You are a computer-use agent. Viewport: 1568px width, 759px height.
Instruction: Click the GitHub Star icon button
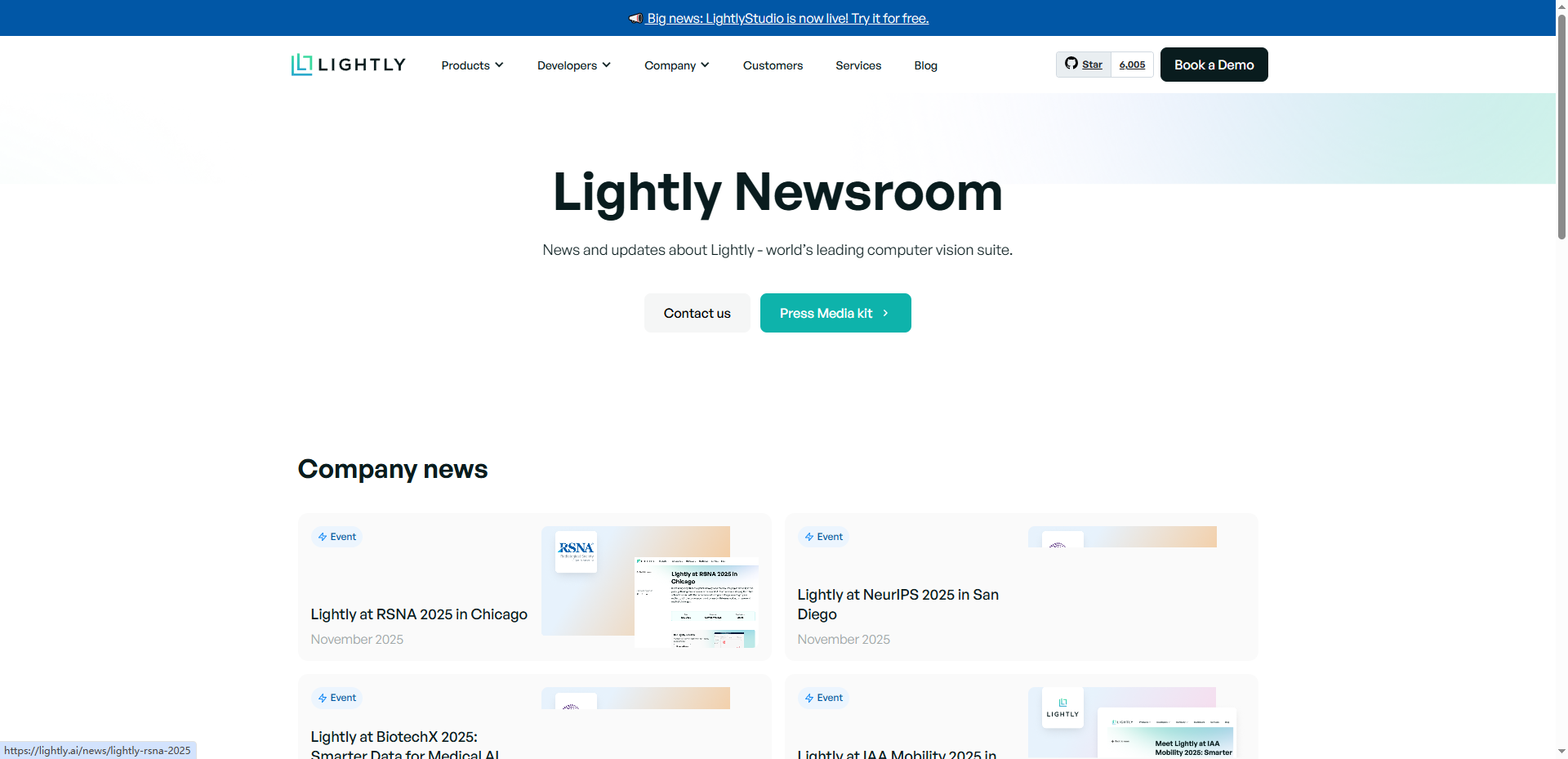tap(1084, 65)
